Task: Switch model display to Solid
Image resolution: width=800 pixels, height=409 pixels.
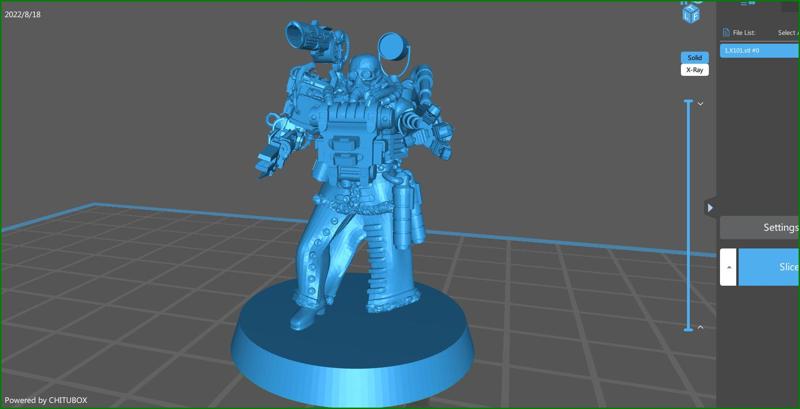Action: (x=694, y=58)
